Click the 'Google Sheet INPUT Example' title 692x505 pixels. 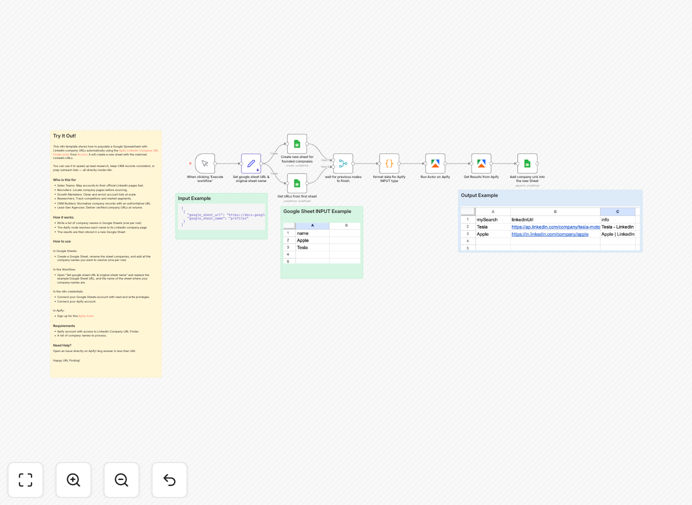[x=317, y=211]
